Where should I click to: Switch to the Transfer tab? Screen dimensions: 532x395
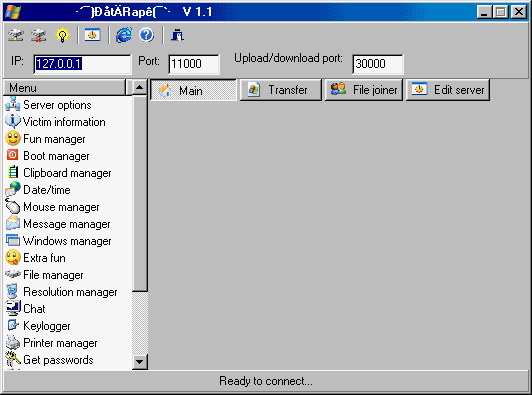tap(281, 90)
